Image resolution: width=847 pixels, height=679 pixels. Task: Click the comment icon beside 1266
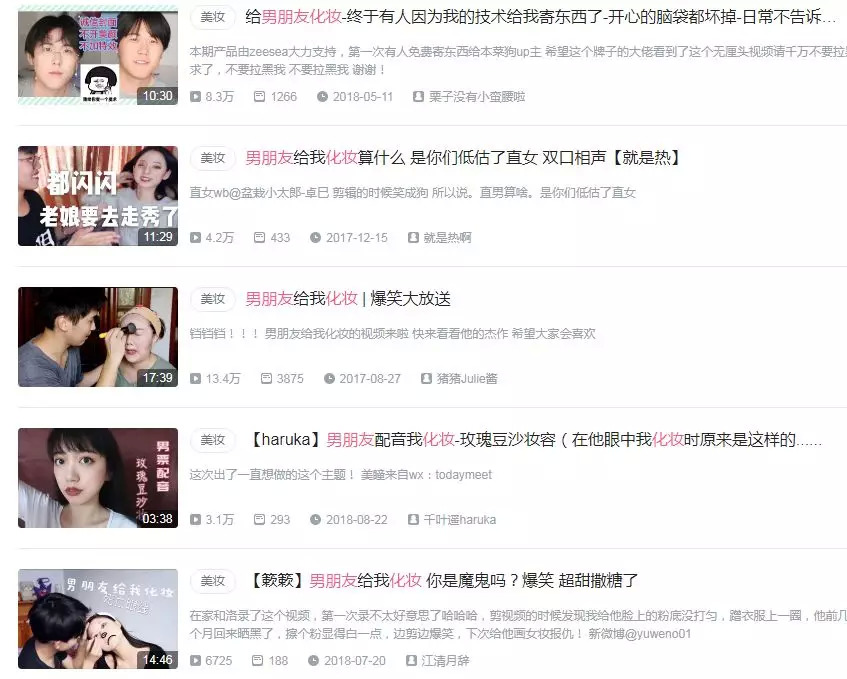(259, 97)
